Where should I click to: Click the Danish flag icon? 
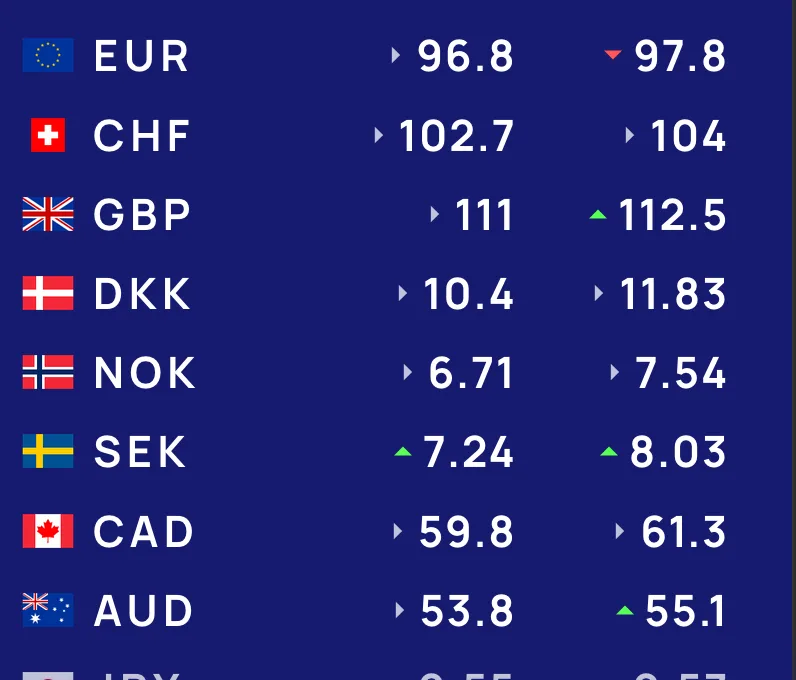tap(48, 293)
